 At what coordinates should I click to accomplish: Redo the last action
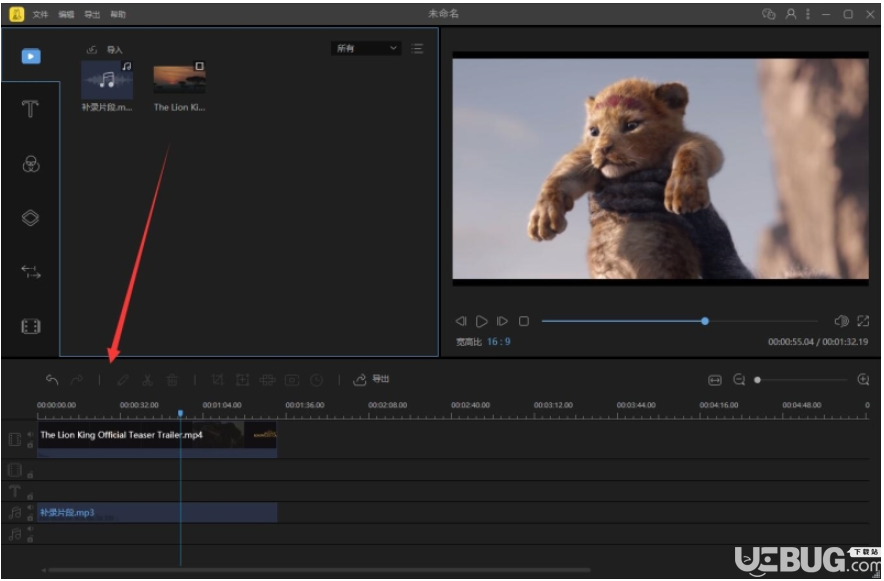coord(77,380)
